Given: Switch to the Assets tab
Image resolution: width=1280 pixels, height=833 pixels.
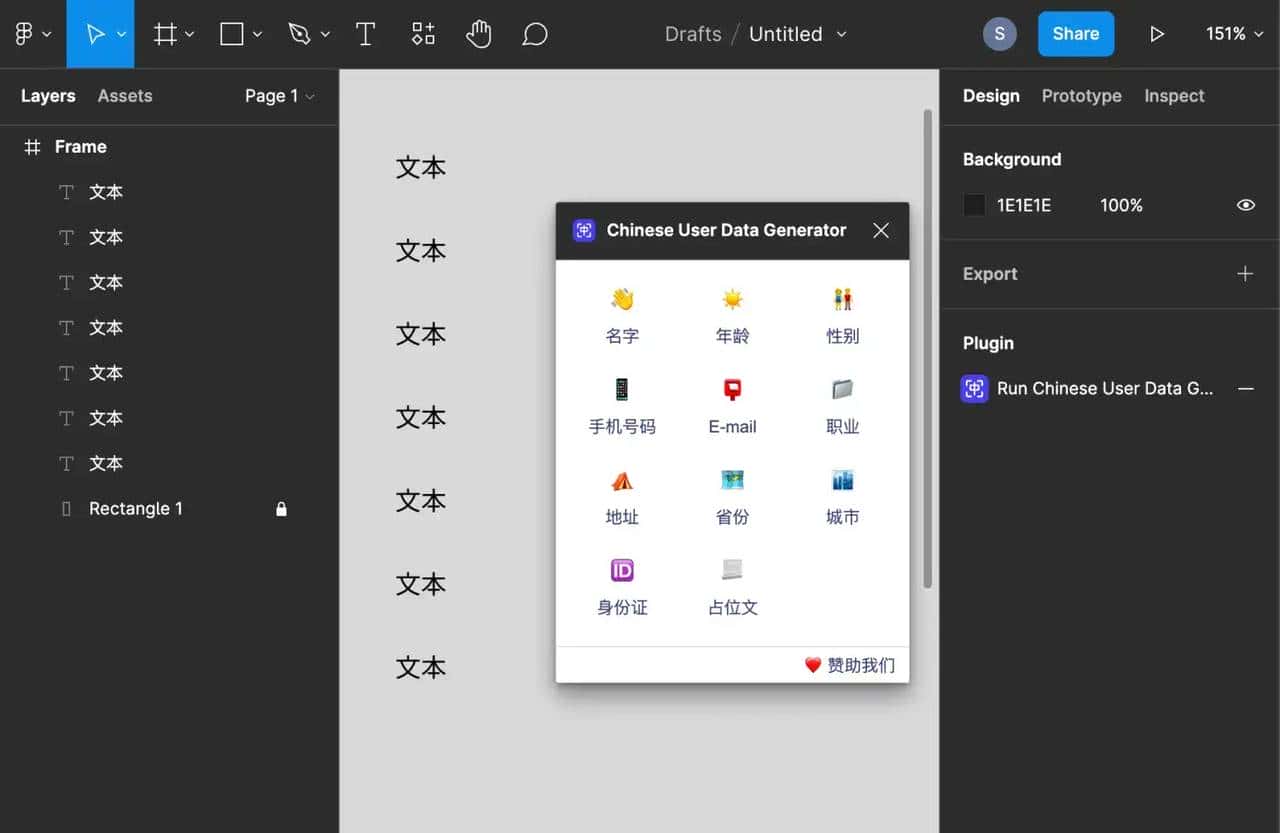Looking at the screenshot, I should [124, 95].
